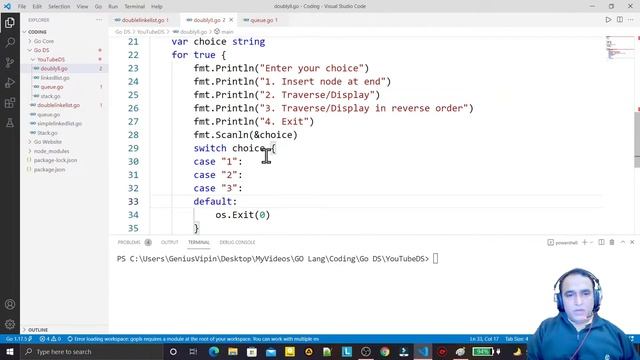The height and width of the screenshot is (360, 640).
Task: Click the gopls workspace error message in the status bar
Action: (193, 339)
